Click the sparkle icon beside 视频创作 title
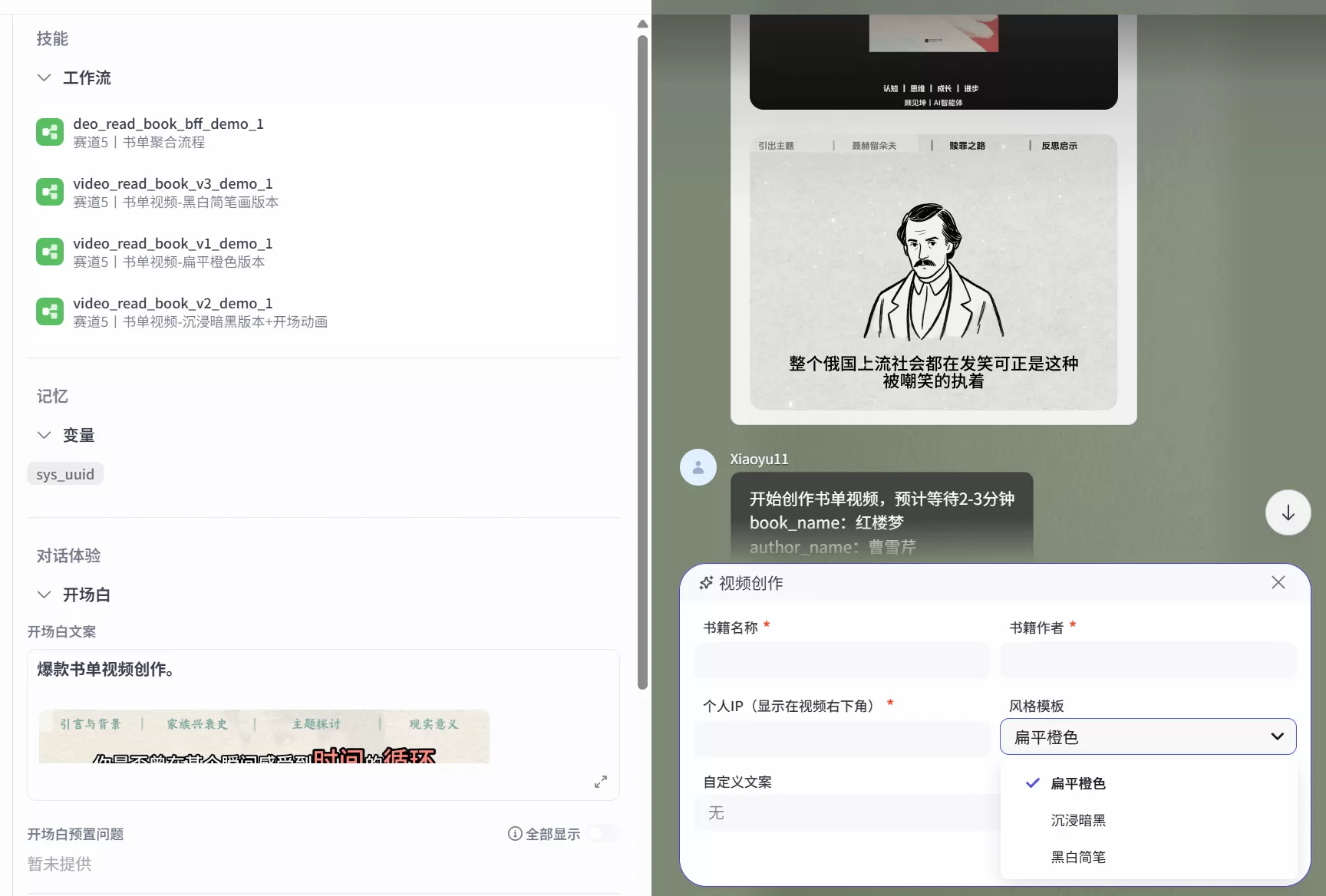Viewport: 1326px width, 896px height. (706, 582)
